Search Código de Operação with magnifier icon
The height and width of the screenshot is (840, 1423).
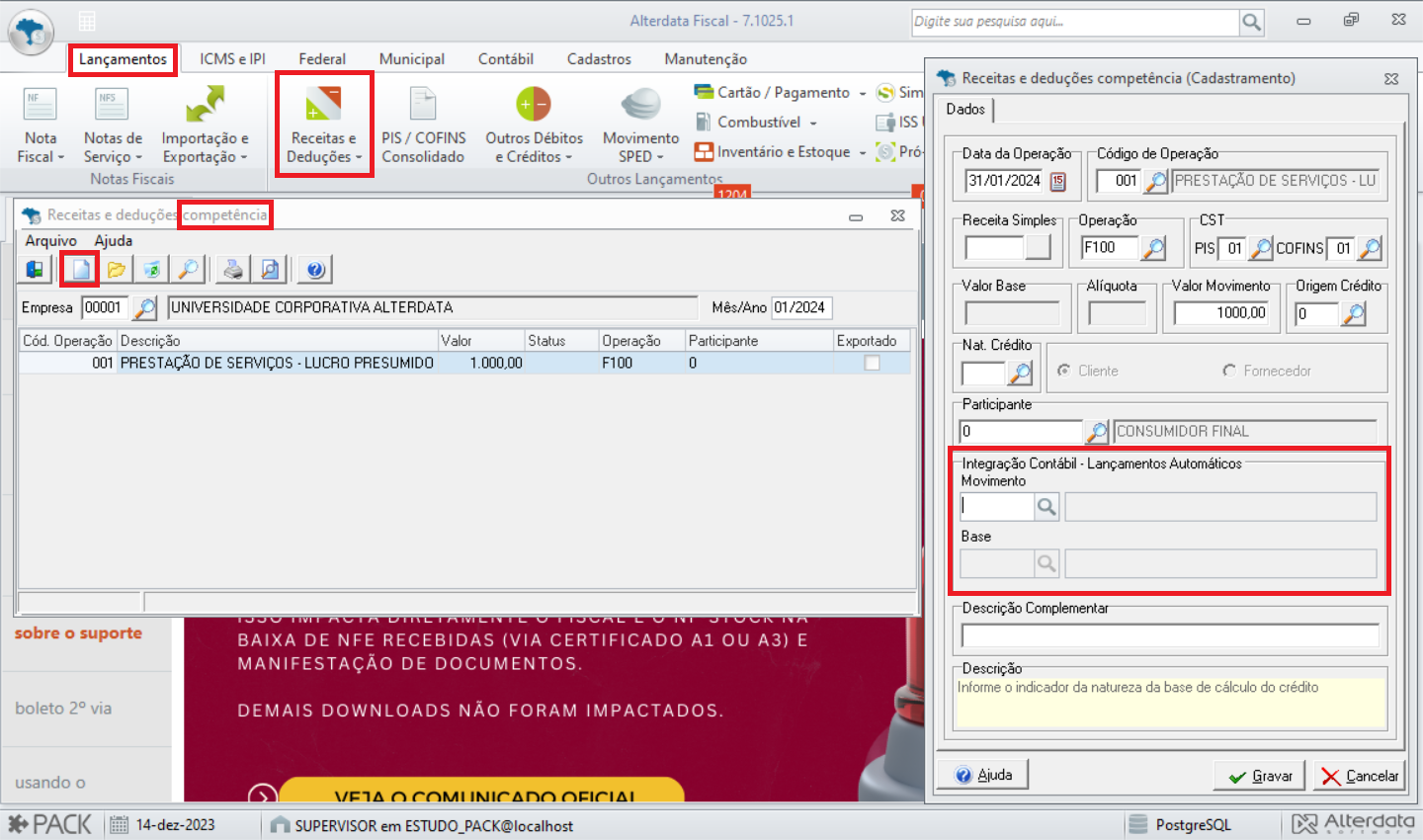[1155, 181]
